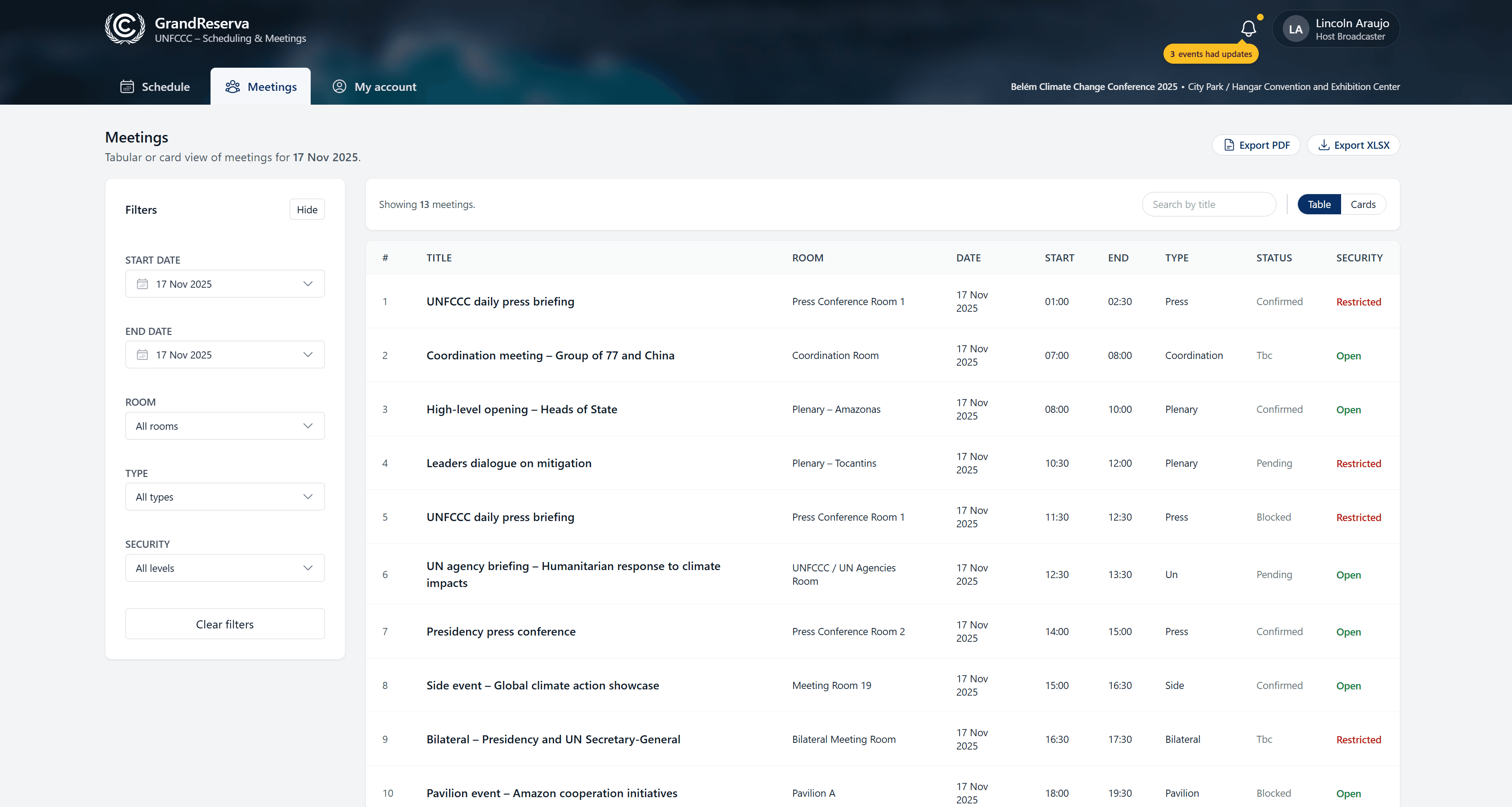Click 'Plenary – Amazonas' room cell

[836, 409]
